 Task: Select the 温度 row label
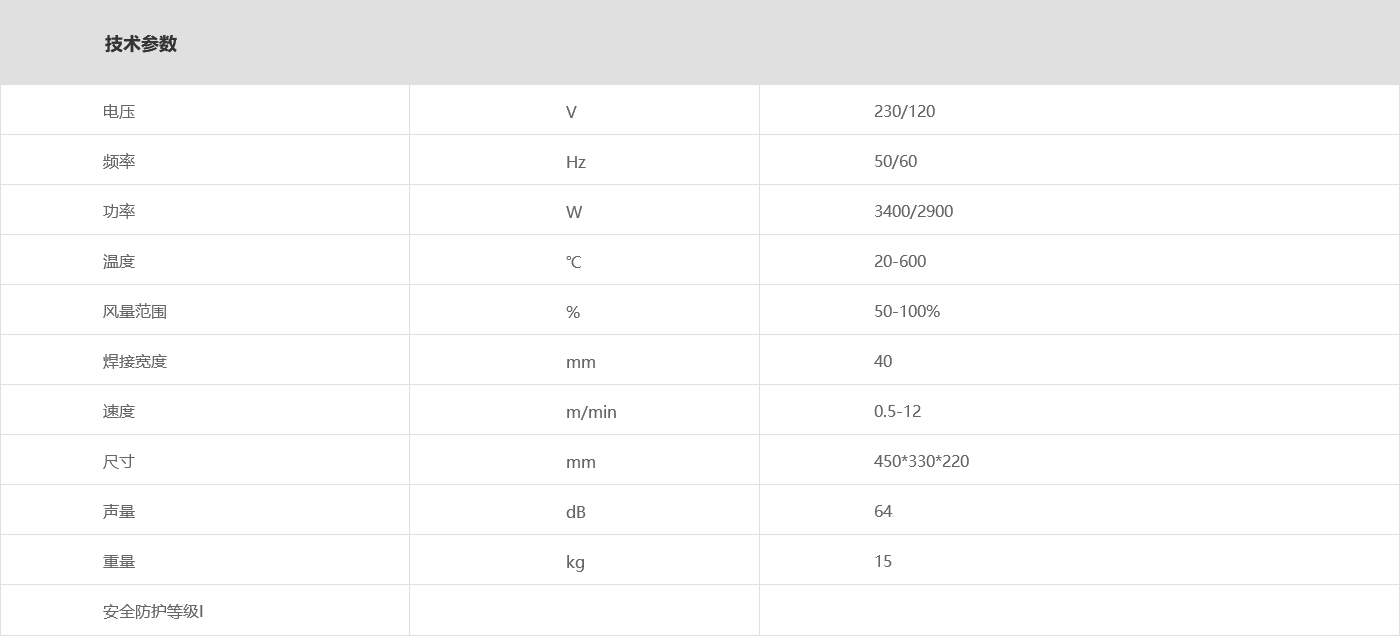point(119,261)
